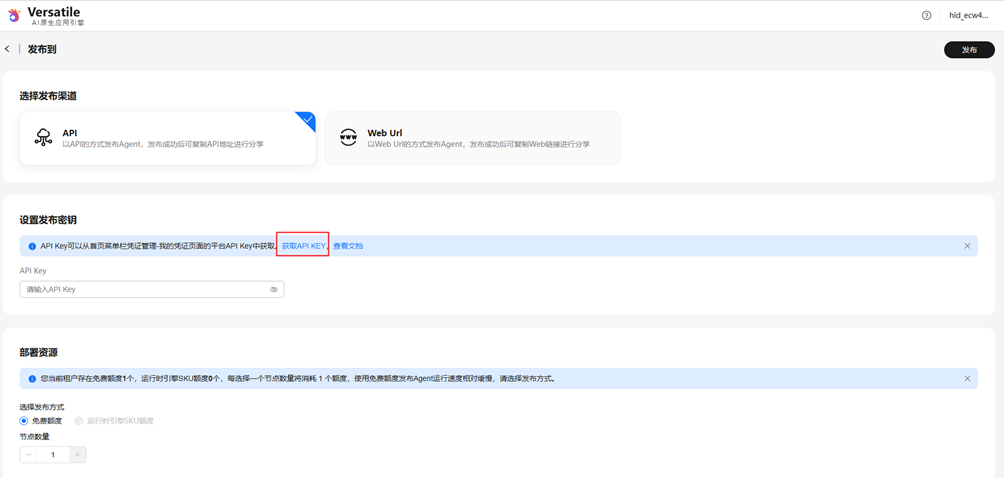Screen dimensions: 1004x478
Task: Select the 免费额度 radio option
Action: pos(24,421)
